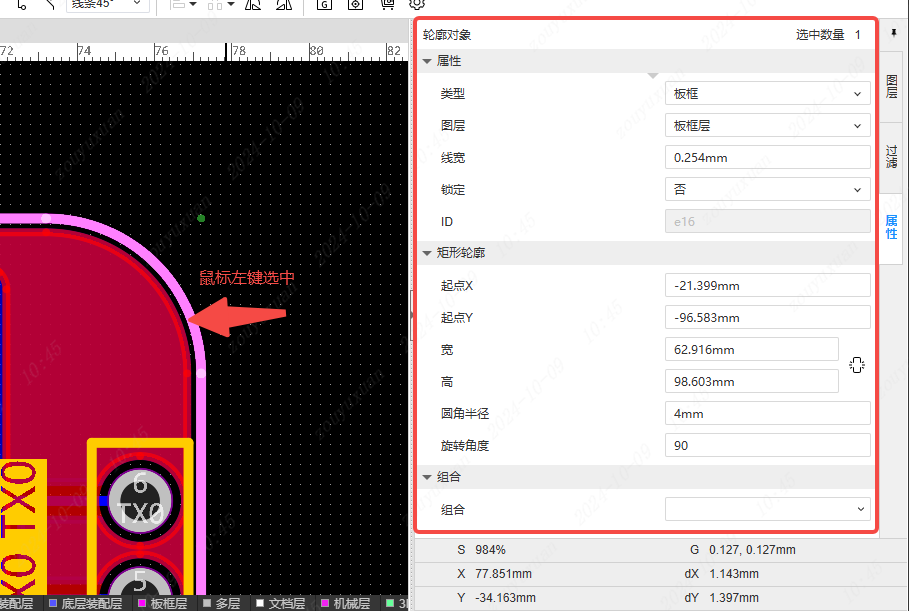The image size is (909, 611).
Task: Select the 文档层 layer tab at bottom
Action: (x=281, y=603)
